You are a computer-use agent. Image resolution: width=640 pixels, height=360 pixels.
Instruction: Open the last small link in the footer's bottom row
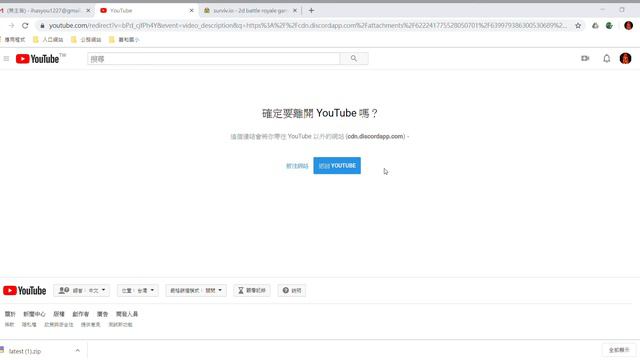pyautogui.click(x=120, y=324)
